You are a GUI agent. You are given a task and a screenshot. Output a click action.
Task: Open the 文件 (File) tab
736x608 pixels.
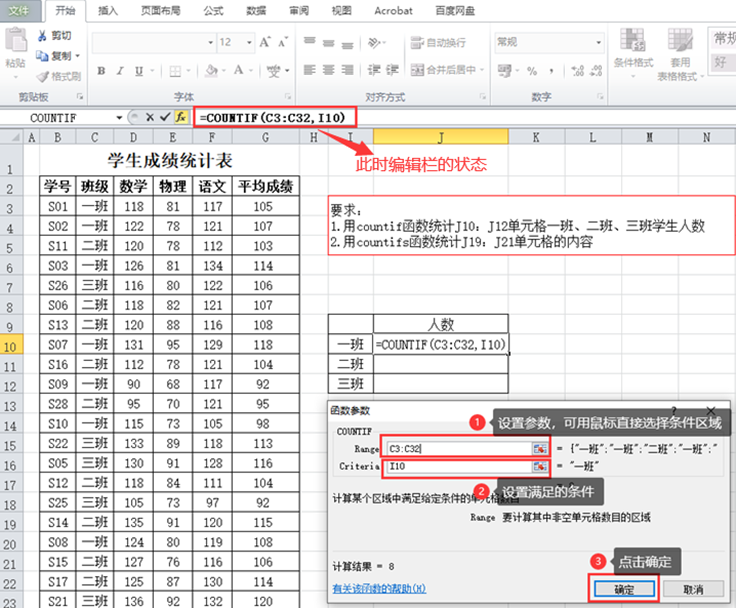19,11
